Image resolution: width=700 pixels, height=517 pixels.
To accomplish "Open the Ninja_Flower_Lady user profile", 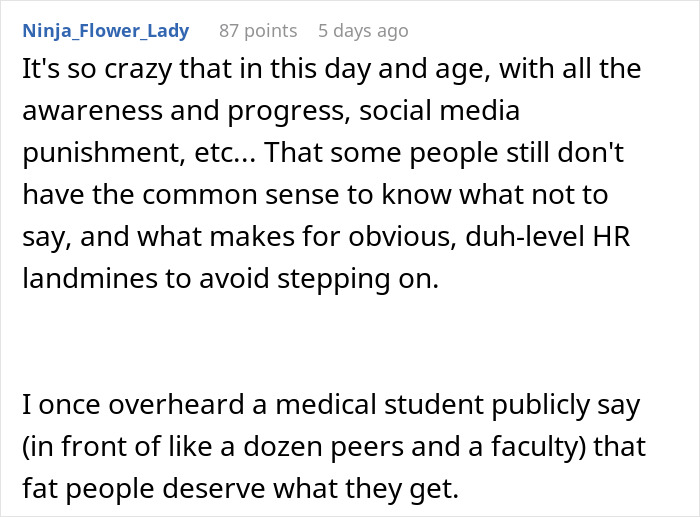I will point(106,31).
